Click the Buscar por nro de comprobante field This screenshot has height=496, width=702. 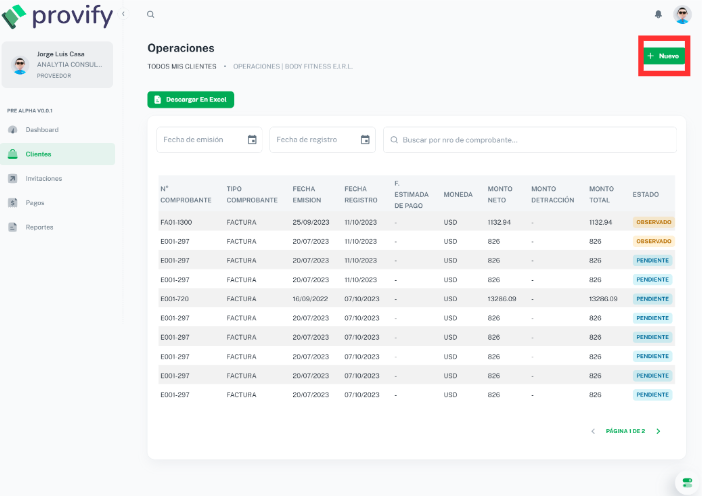[x=530, y=140]
